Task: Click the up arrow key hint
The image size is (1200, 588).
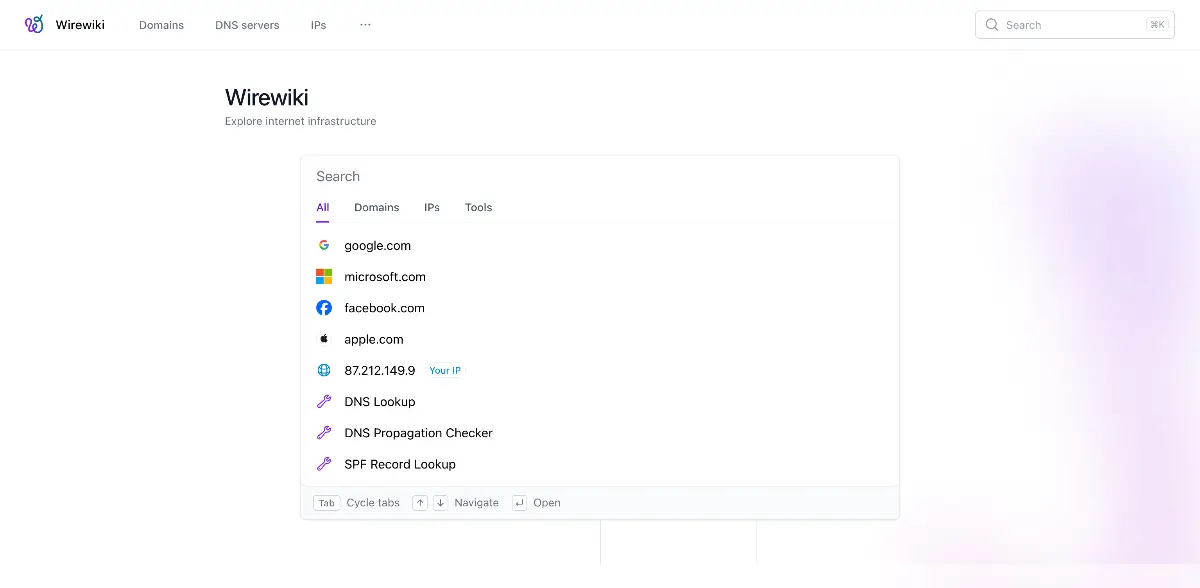Action: [x=420, y=503]
